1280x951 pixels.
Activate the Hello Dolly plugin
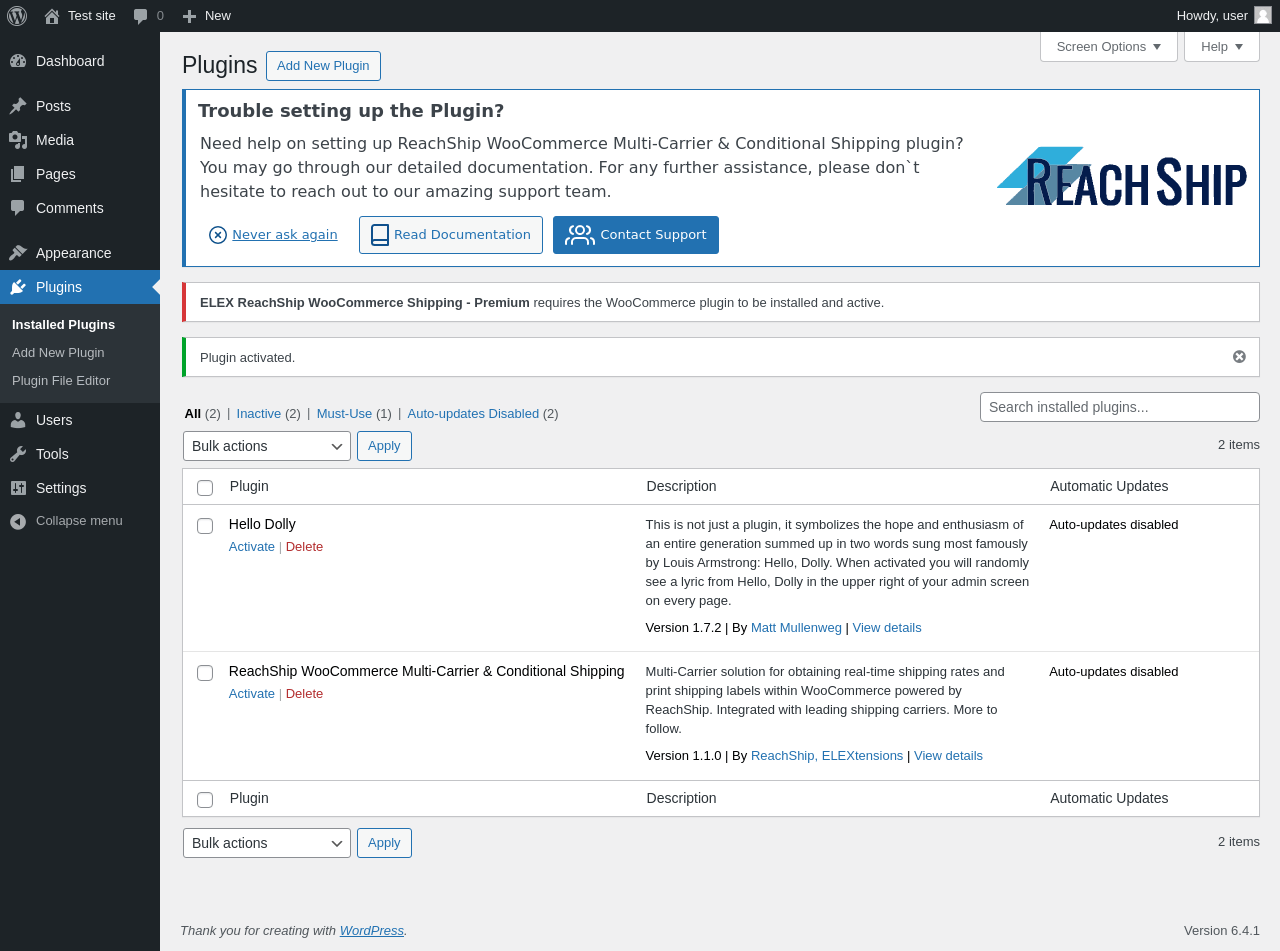252,547
